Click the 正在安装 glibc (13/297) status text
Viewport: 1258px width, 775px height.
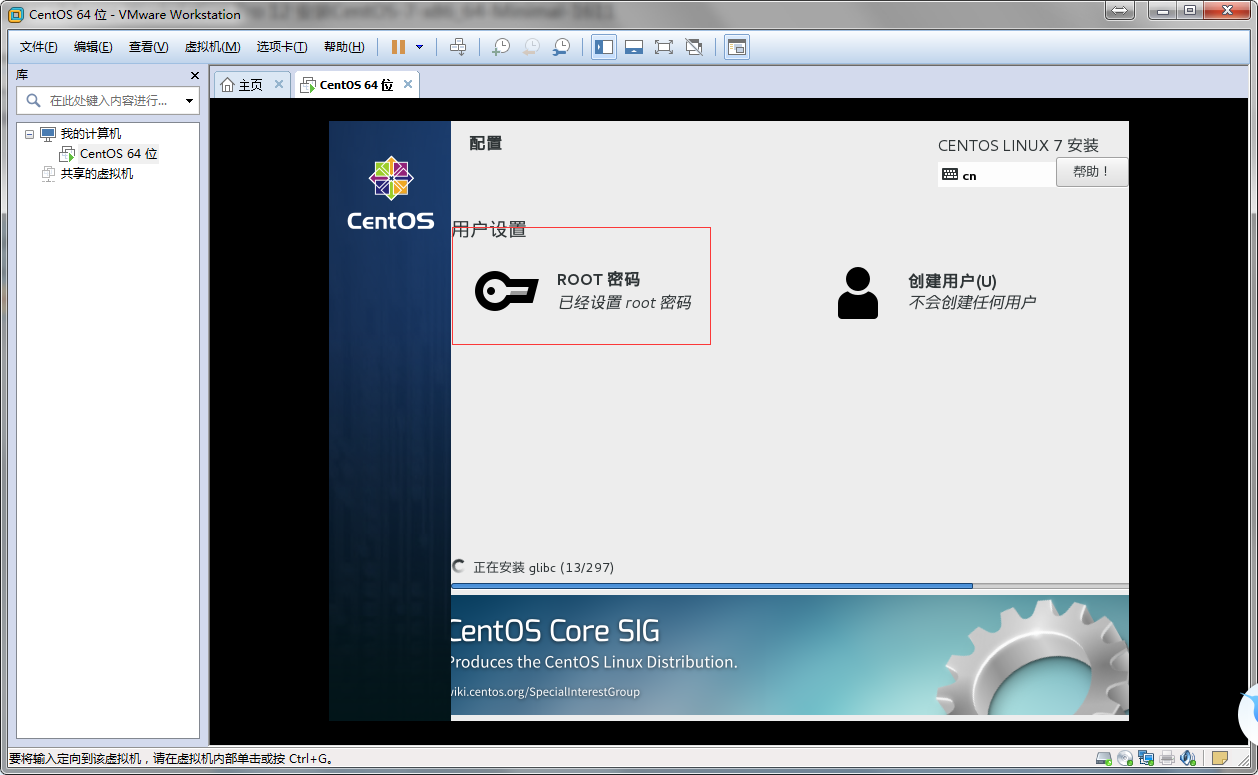click(543, 567)
